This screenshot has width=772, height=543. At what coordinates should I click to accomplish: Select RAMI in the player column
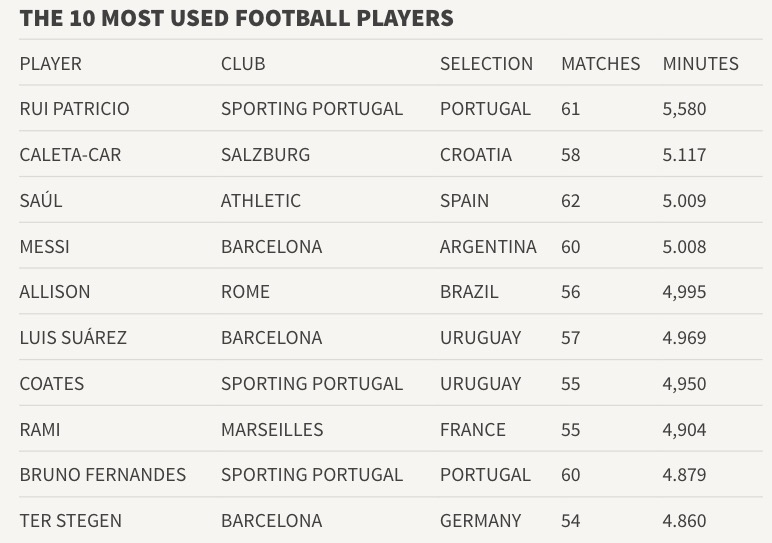(40, 430)
